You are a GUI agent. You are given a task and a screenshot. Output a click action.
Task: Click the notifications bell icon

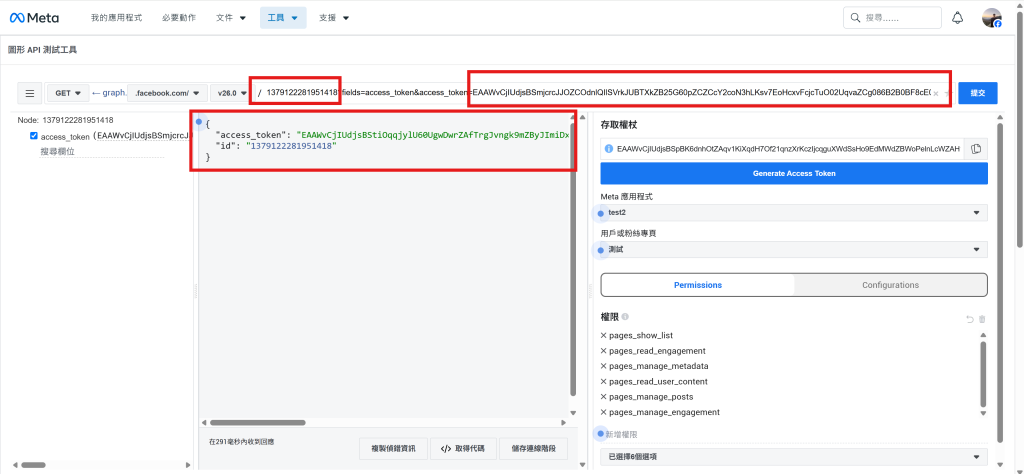point(957,18)
